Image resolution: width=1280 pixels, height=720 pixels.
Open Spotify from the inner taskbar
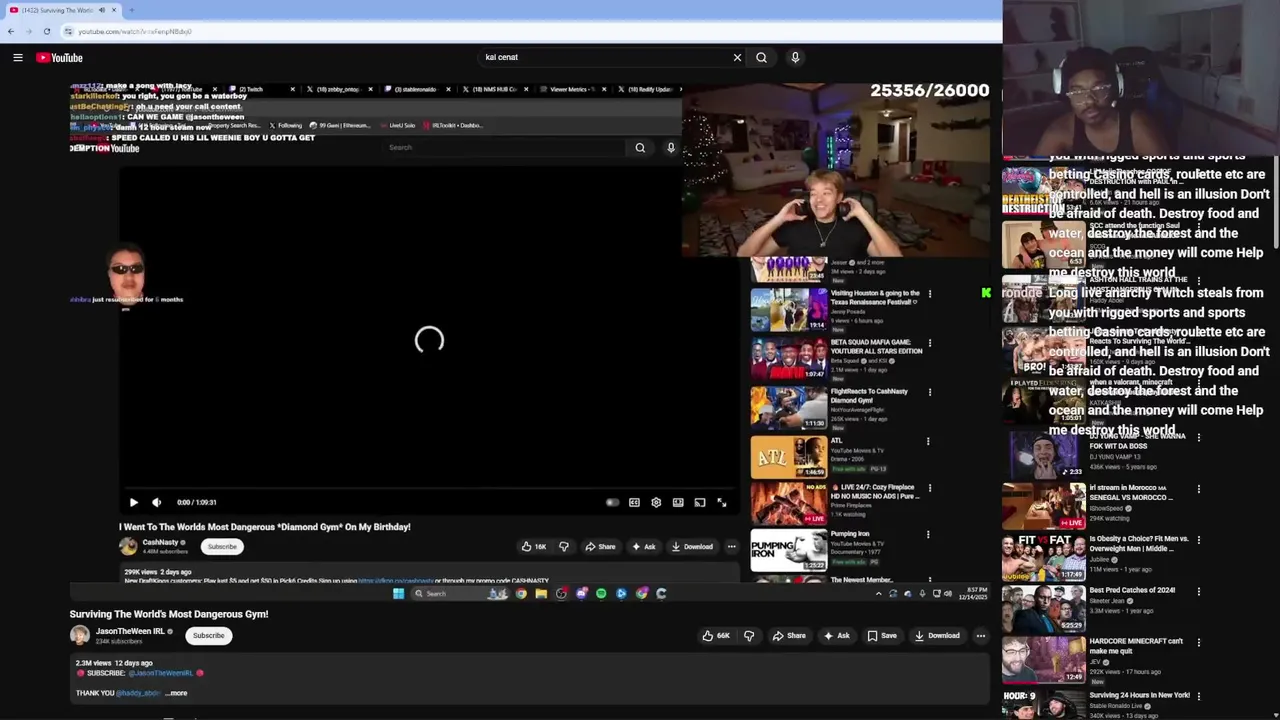tap(601, 594)
